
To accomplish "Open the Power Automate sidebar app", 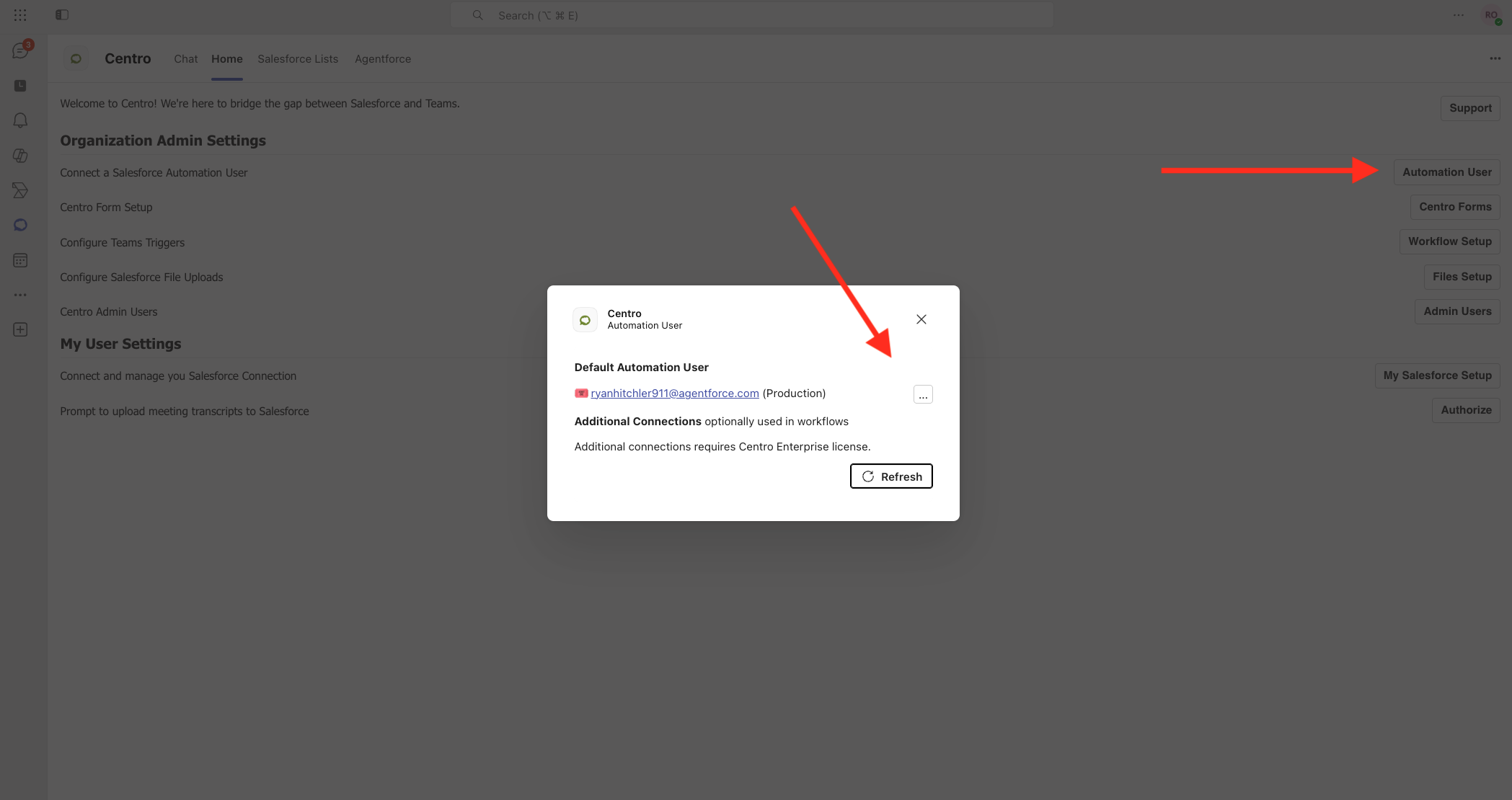I will pos(20,190).
